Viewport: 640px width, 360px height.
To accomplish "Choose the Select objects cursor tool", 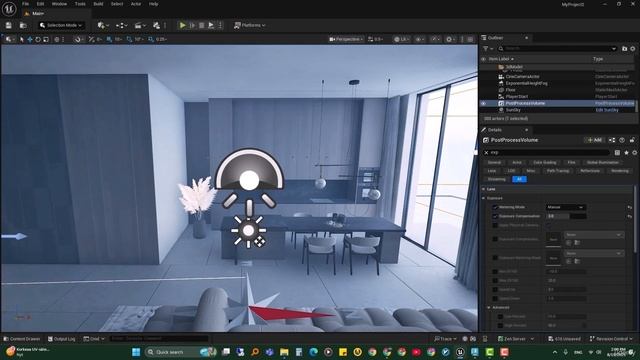I will 22,39.
